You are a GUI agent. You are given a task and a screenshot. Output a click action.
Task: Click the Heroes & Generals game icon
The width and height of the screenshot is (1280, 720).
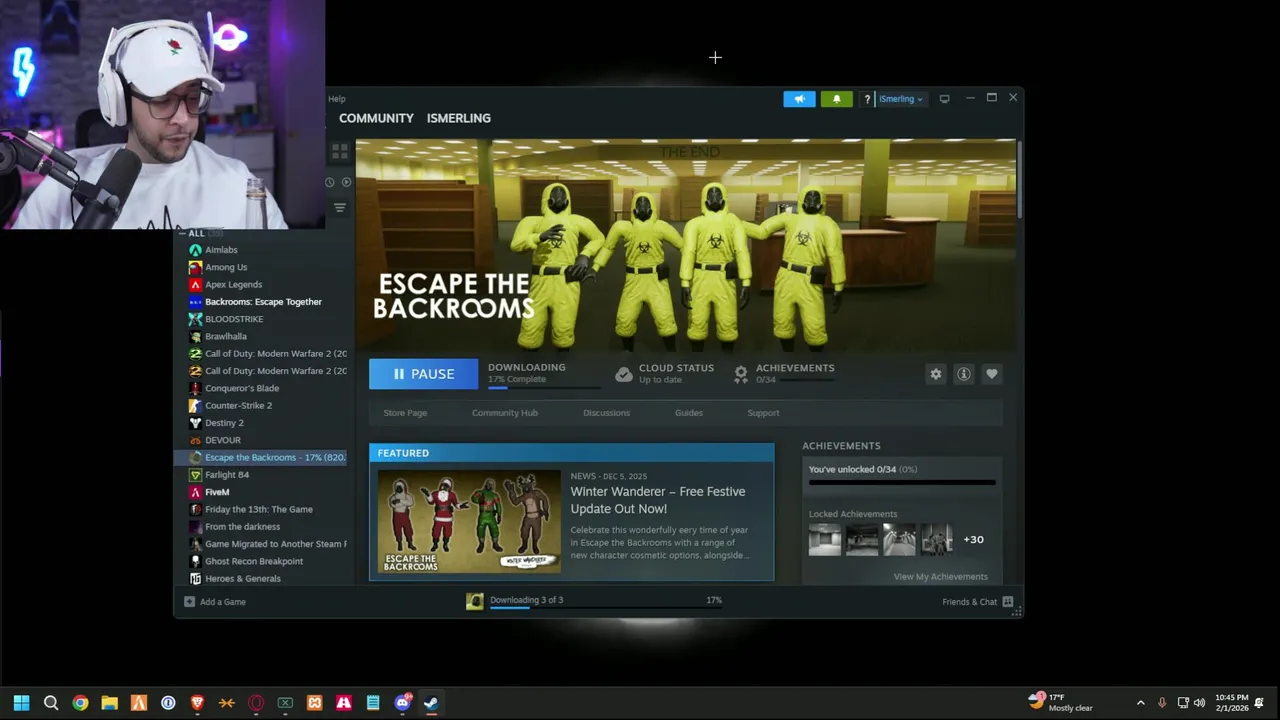pos(196,578)
